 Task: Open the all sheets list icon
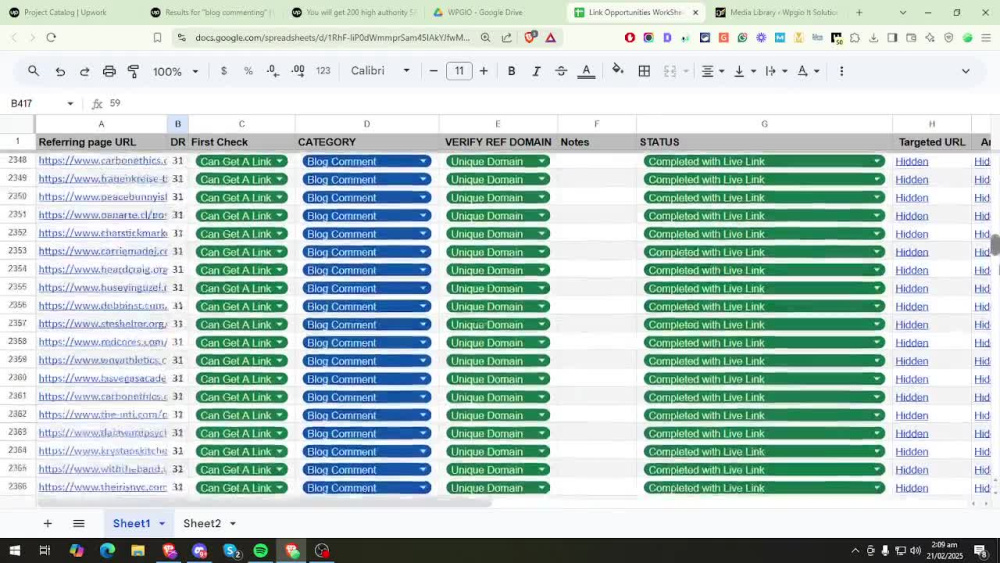[78, 523]
